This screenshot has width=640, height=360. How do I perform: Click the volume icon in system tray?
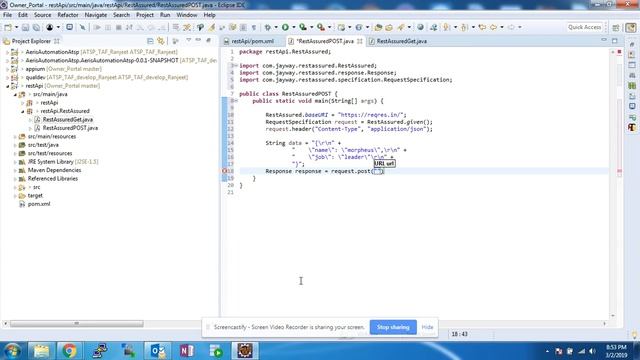click(x=592, y=351)
